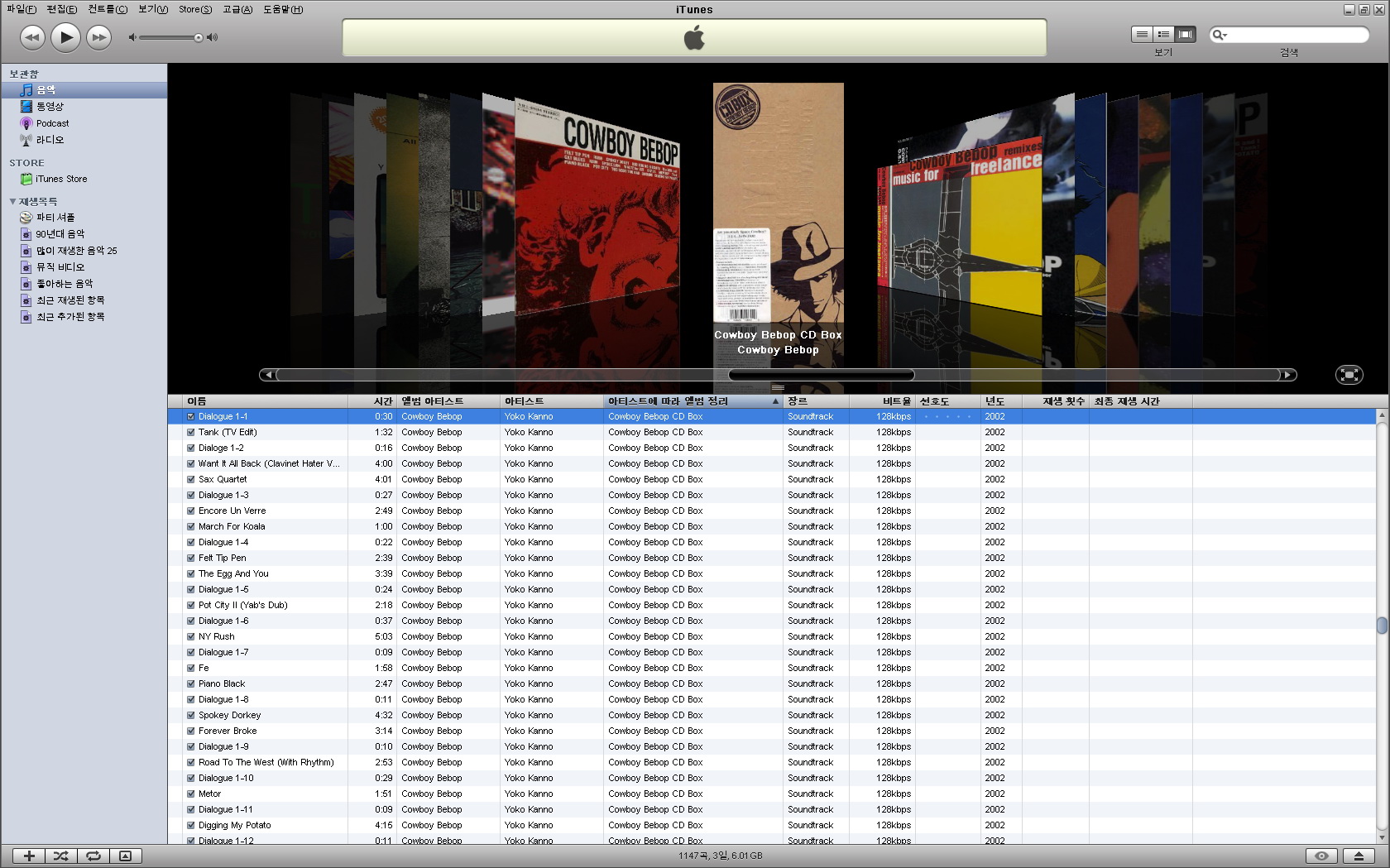Click the Previous track rewind button
The image size is (1390, 868).
pyautogui.click(x=32, y=37)
